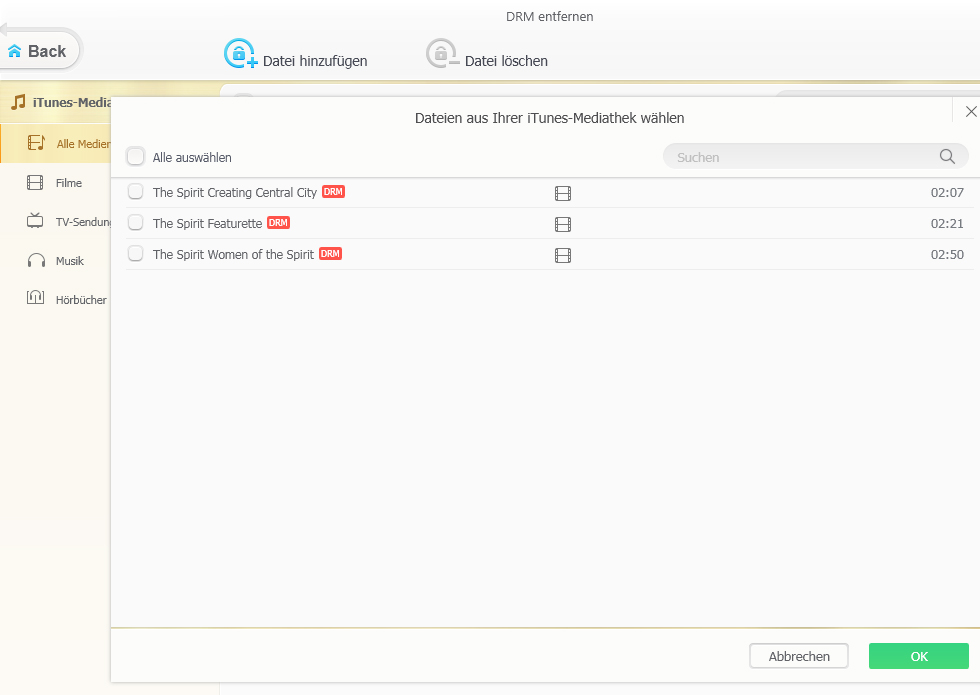Select The Spirit Women of the Spirit checkbox
The width and height of the screenshot is (980, 695).
(x=136, y=254)
